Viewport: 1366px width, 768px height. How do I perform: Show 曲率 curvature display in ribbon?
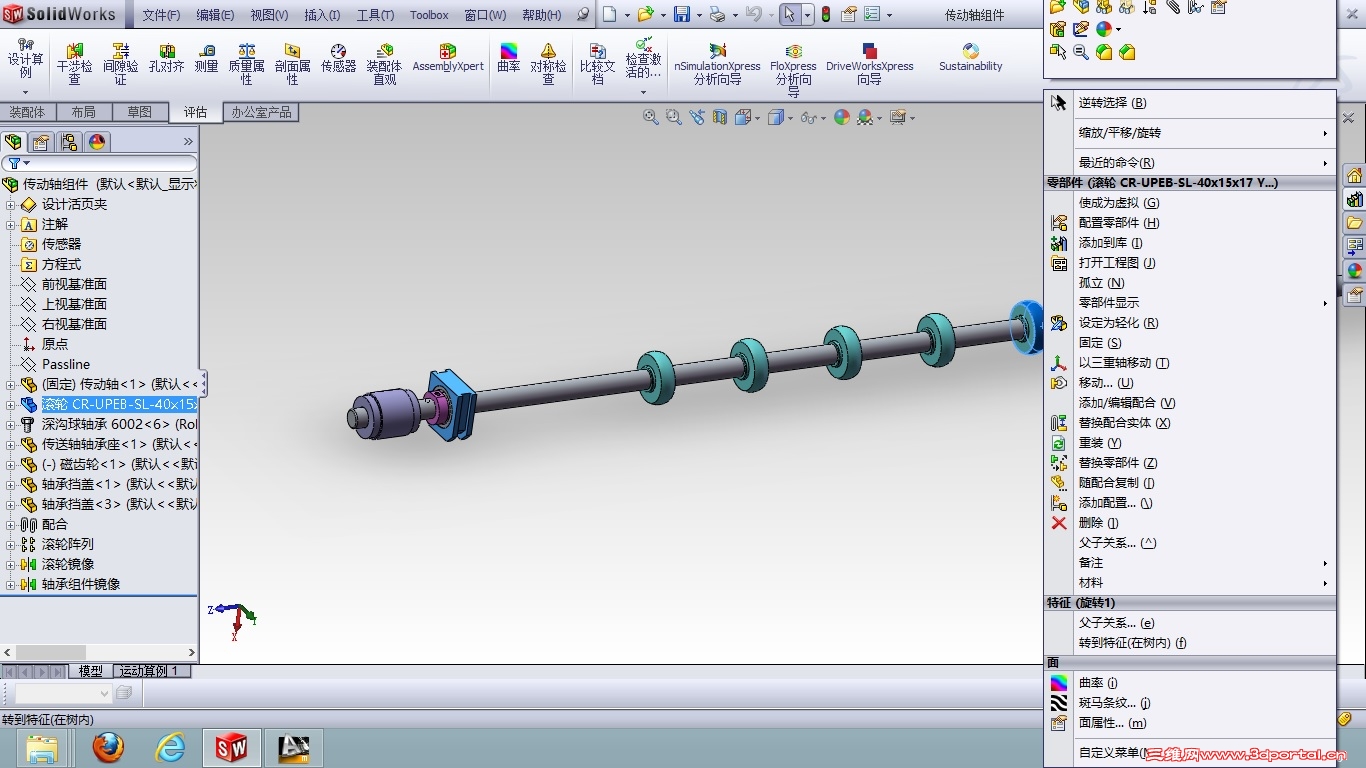coord(509,60)
